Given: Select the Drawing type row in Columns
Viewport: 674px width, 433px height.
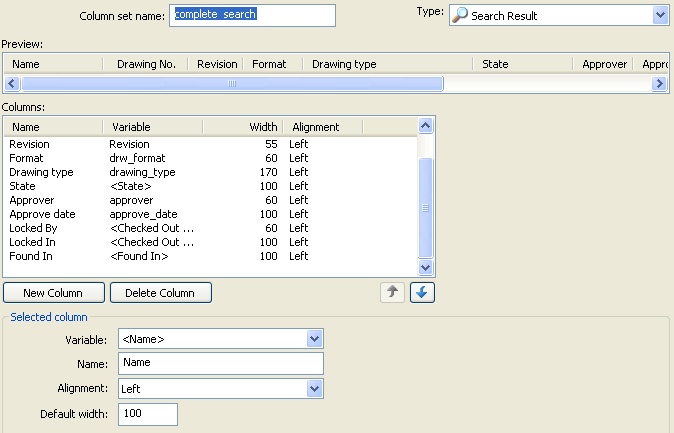Looking at the screenshot, I should pos(211,172).
